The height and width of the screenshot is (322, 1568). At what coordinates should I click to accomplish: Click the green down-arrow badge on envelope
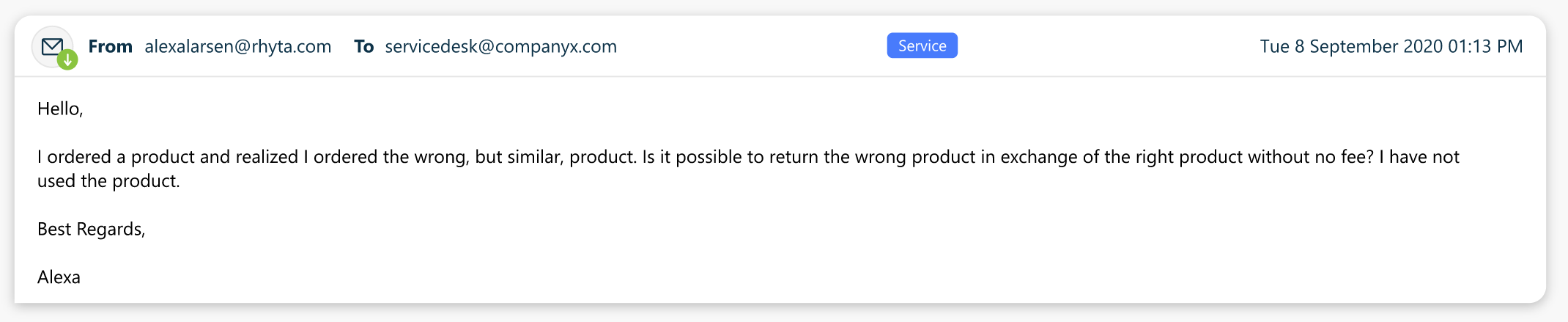point(67,59)
